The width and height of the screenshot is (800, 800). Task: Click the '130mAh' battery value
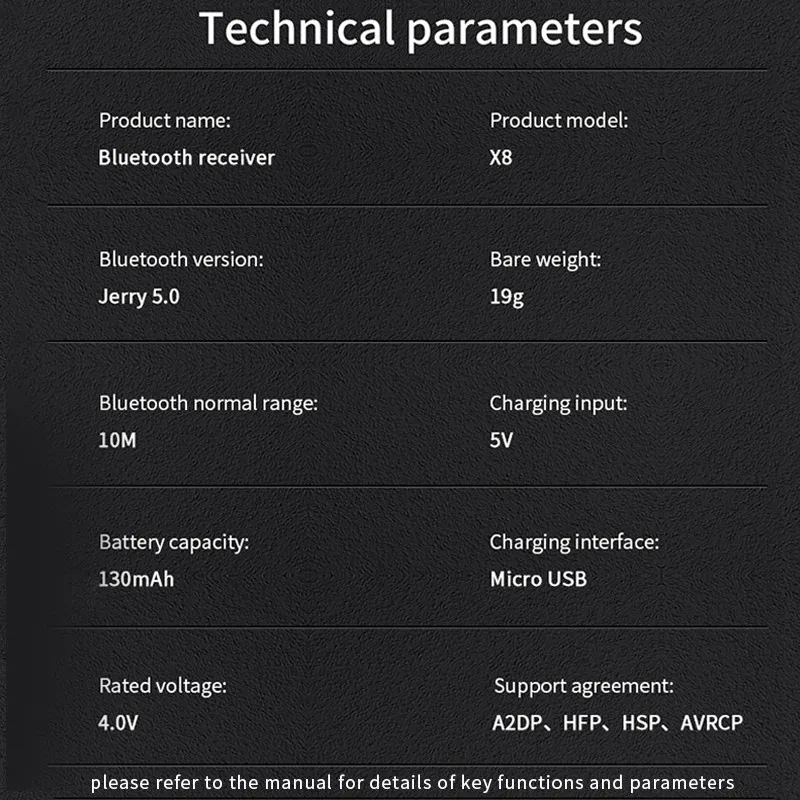point(136,580)
